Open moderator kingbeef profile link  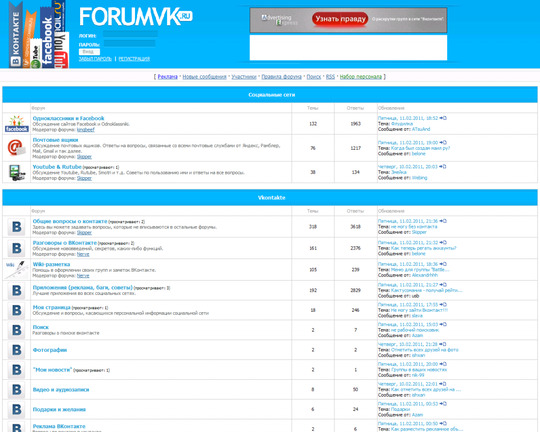(x=85, y=130)
